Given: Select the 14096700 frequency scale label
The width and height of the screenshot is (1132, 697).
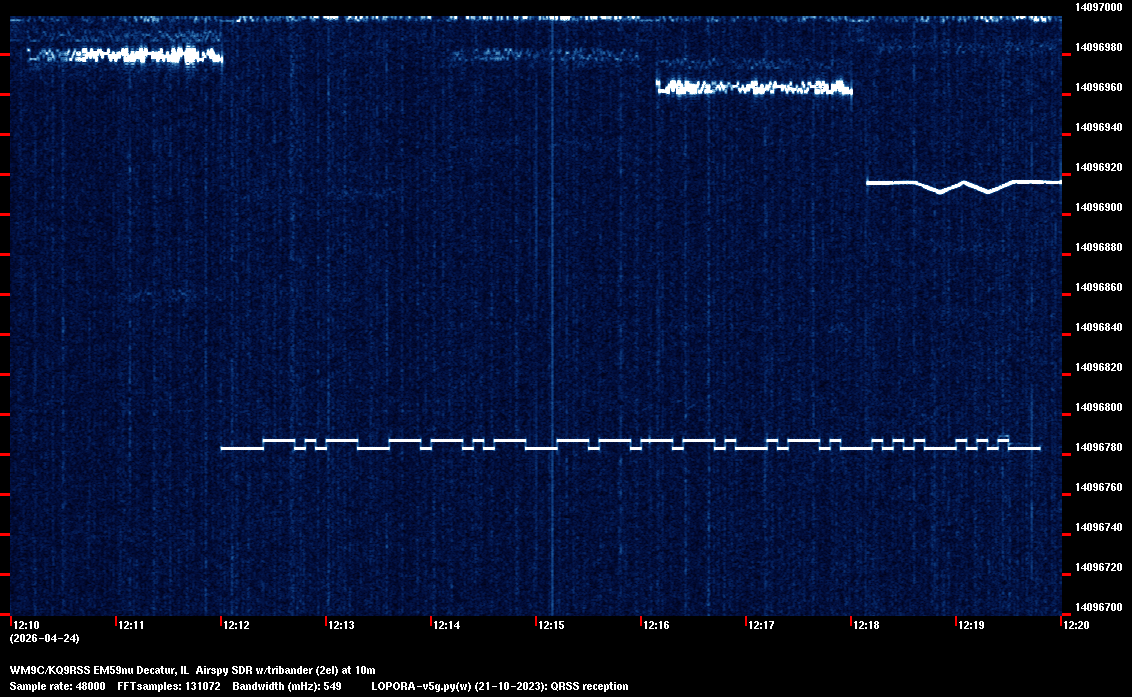Looking at the screenshot, I should coord(1098,607).
